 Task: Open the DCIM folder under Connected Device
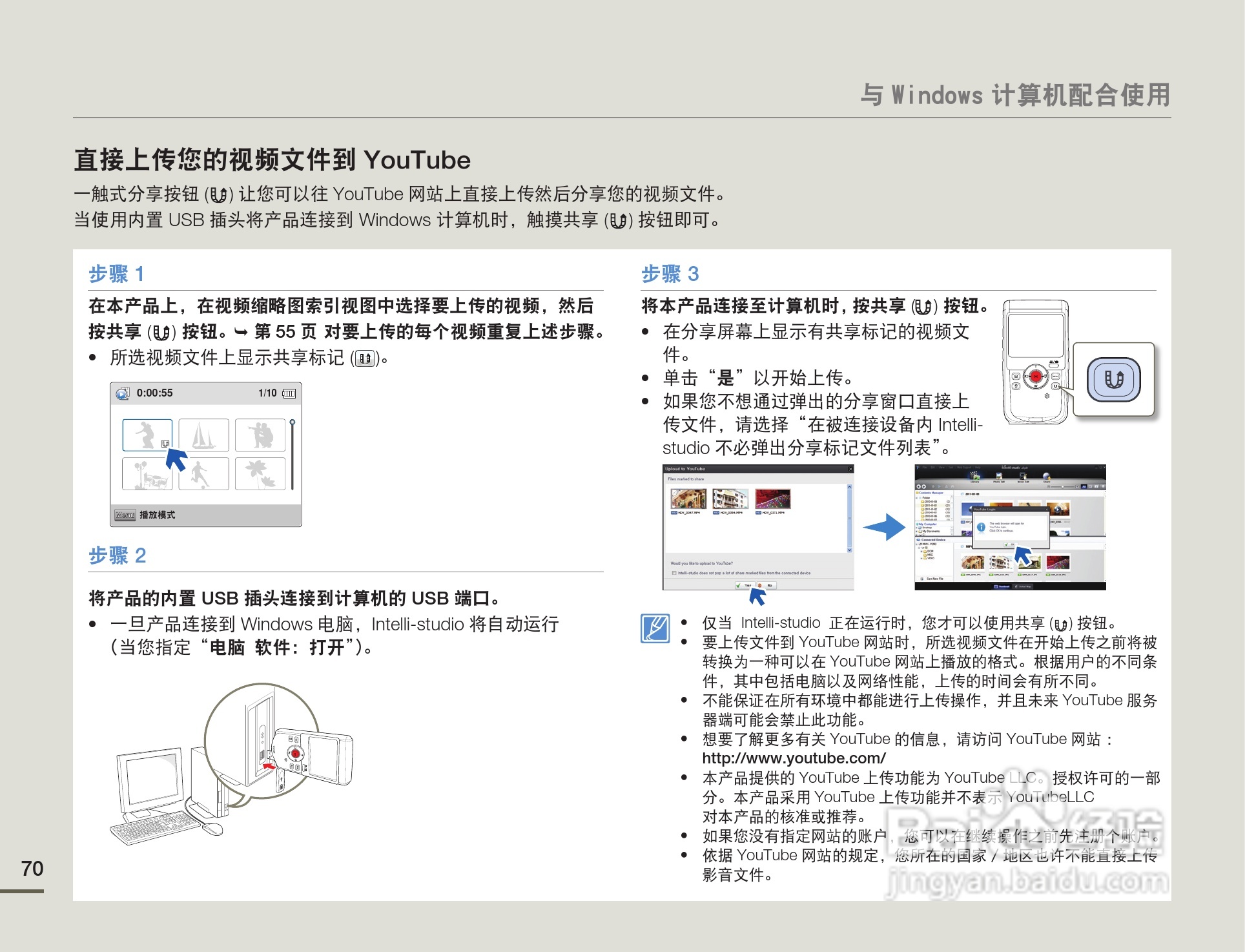(929, 552)
